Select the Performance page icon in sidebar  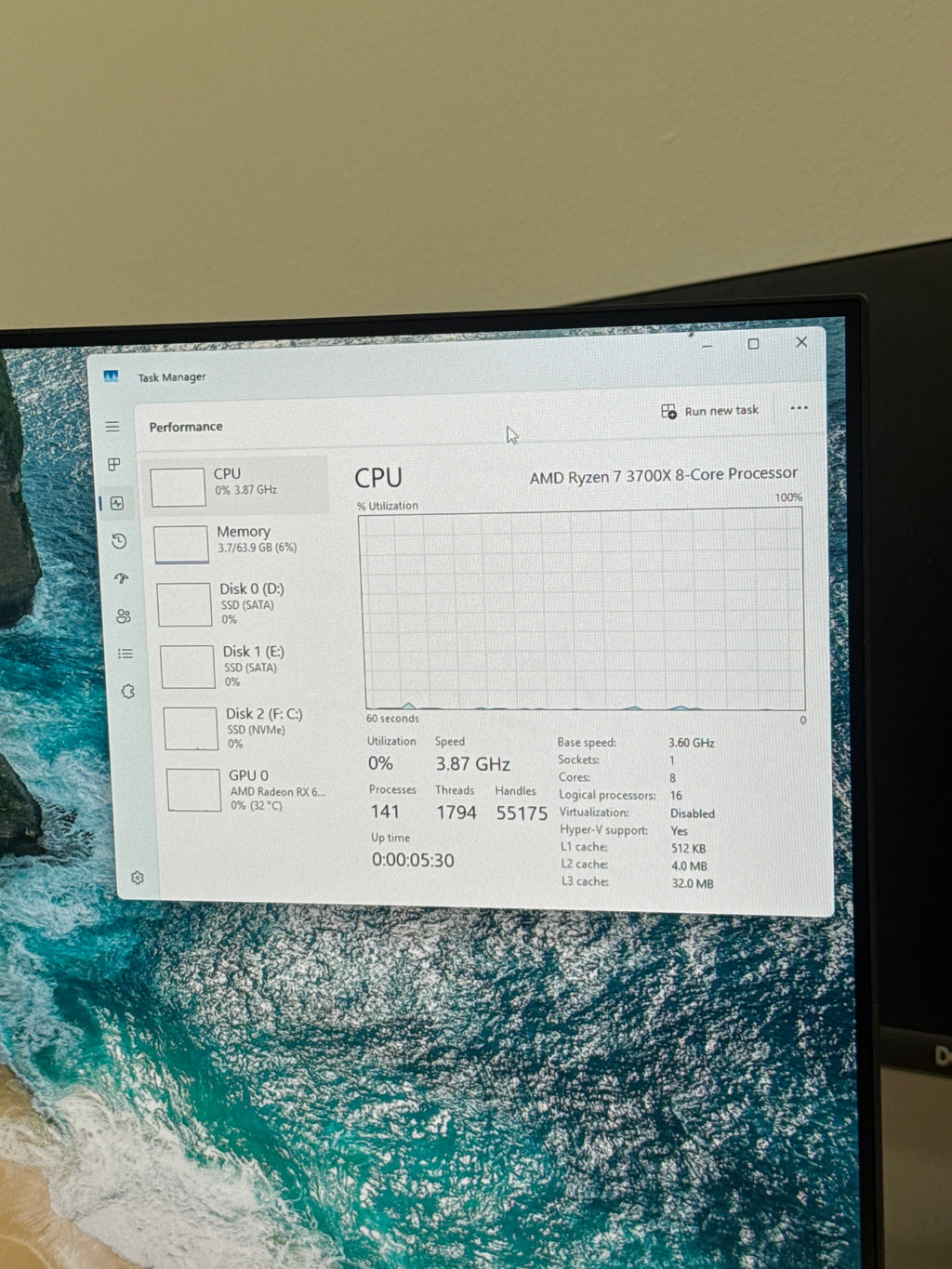pyautogui.click(x=117, y=503)
